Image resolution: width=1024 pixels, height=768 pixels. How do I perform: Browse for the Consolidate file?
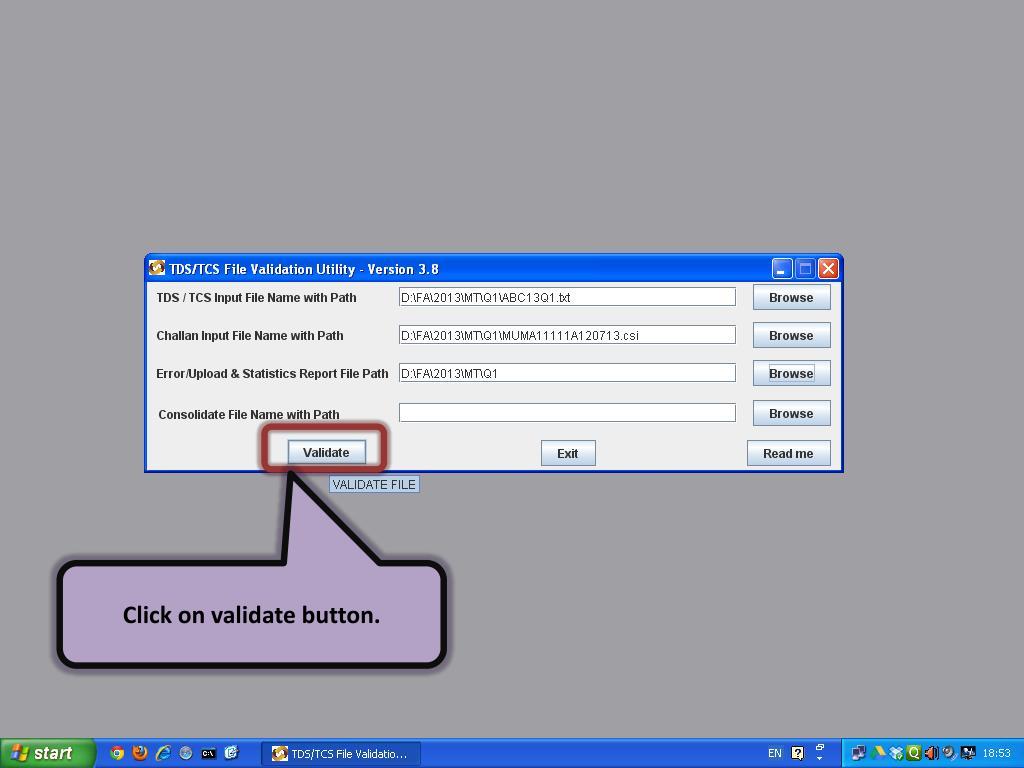(791, 413)
